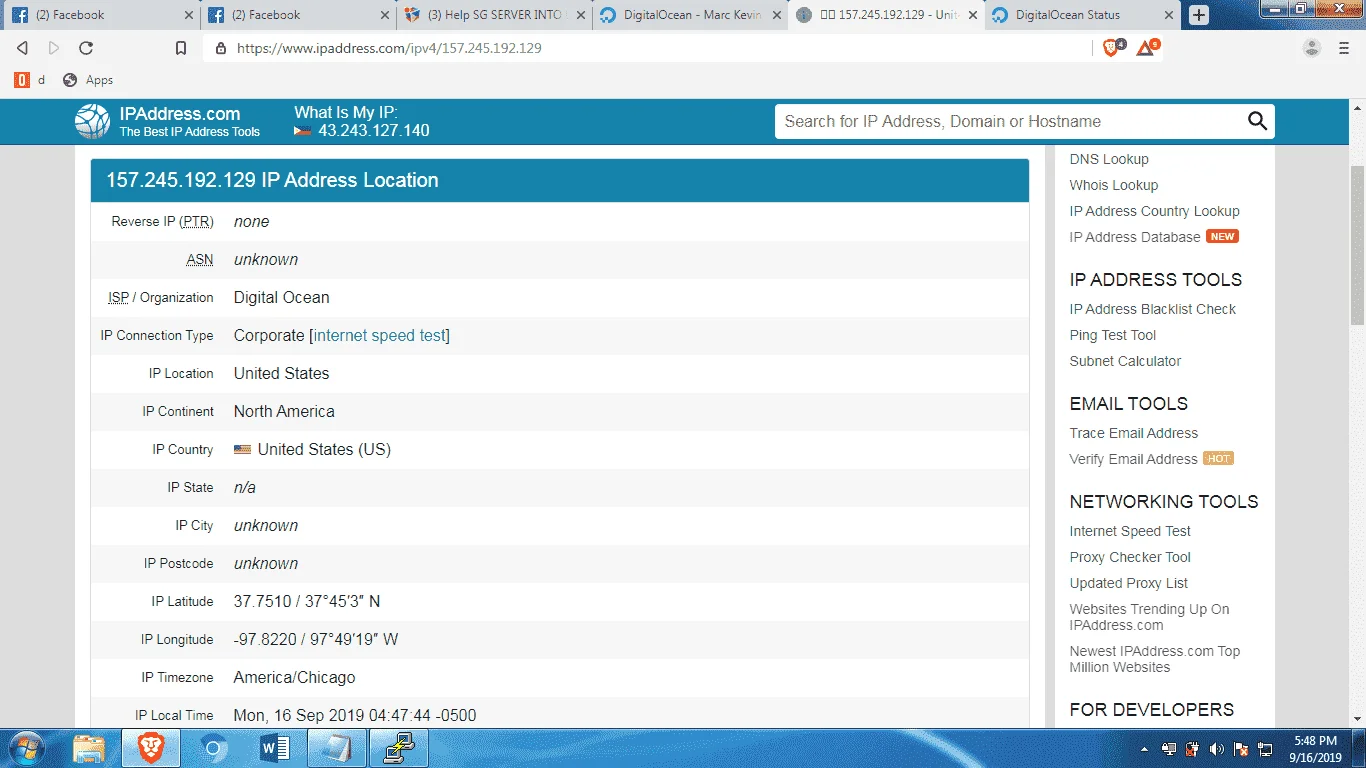
Task: Open a new browser tab
Action: coord(1199,15)
